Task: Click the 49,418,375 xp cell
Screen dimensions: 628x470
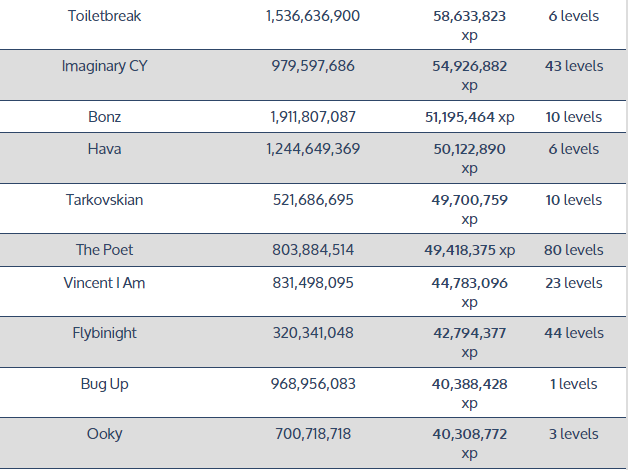Action: pyautogui.click(x=470, y=250)
